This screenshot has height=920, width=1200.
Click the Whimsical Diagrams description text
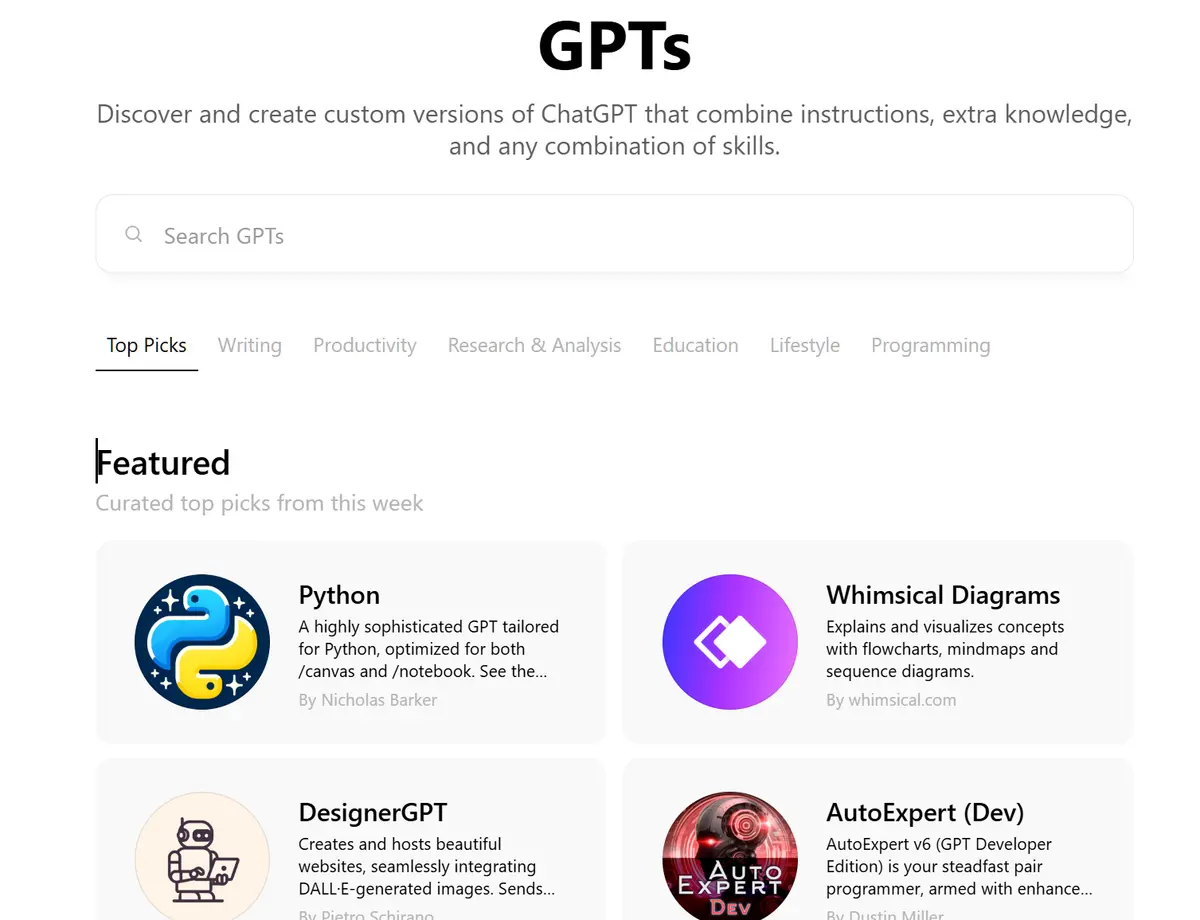pos(945,649)
